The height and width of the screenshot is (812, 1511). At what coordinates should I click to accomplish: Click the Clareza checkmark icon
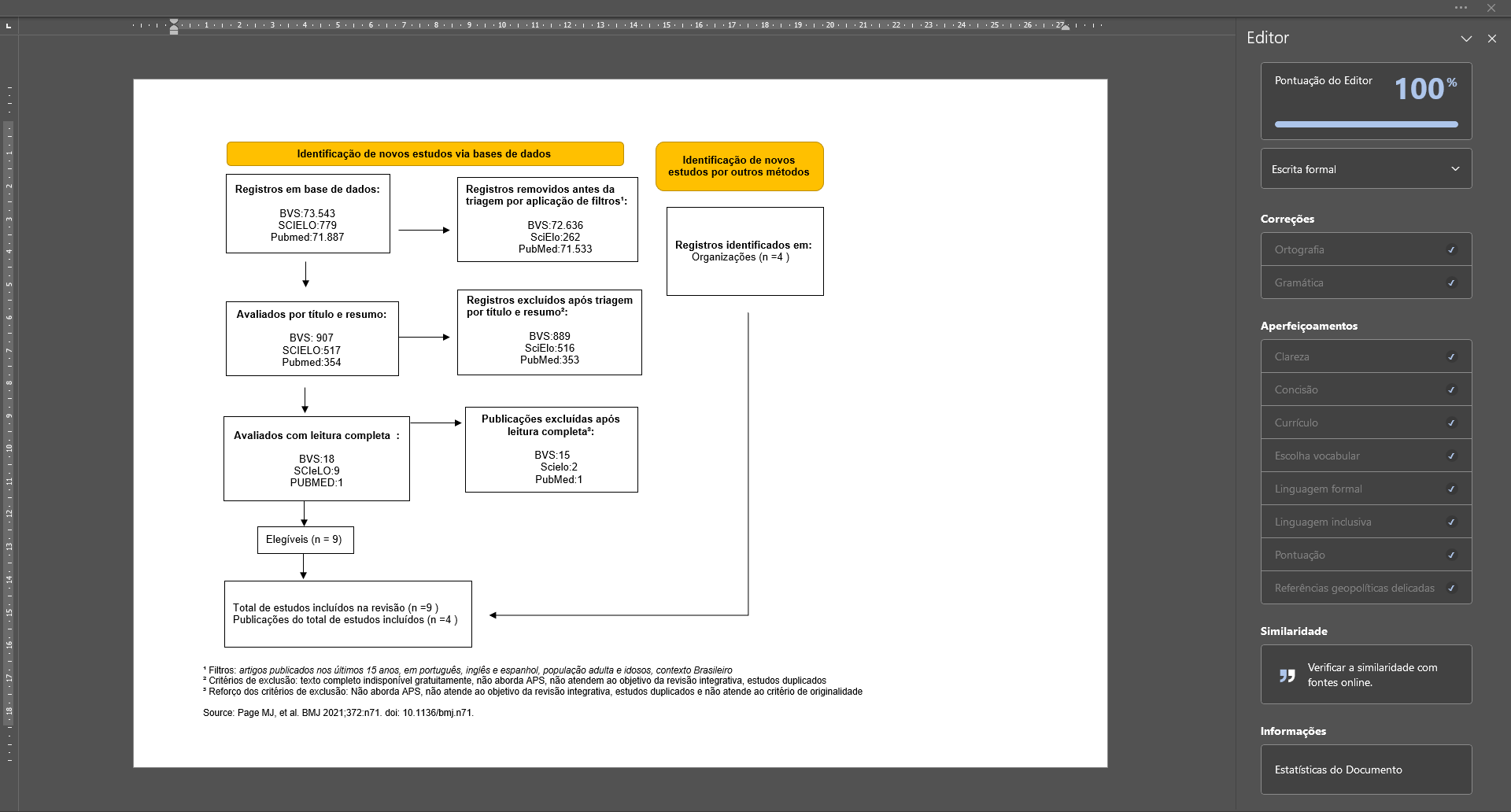tap(1451, 356)
